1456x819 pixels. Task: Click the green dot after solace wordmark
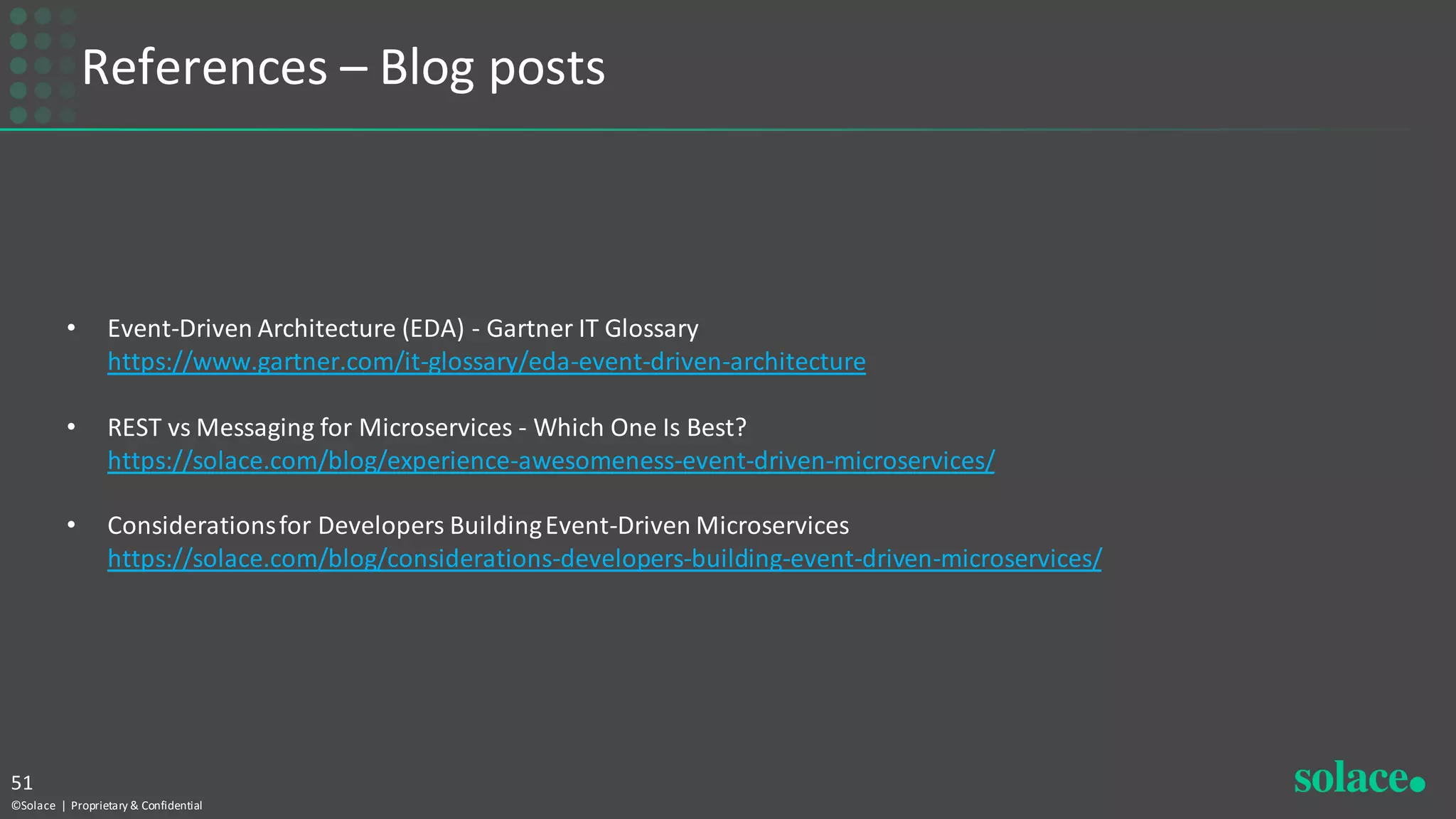1417,784
